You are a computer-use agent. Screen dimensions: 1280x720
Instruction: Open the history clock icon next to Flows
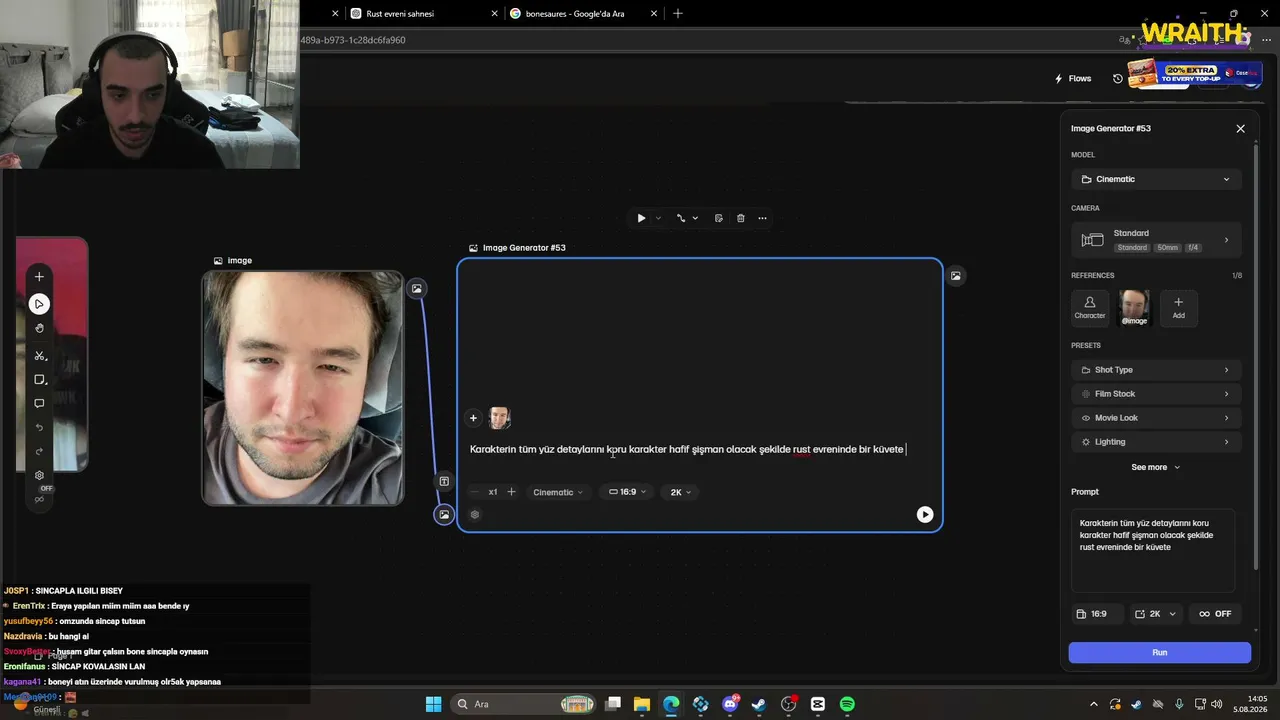point(1118,79)
